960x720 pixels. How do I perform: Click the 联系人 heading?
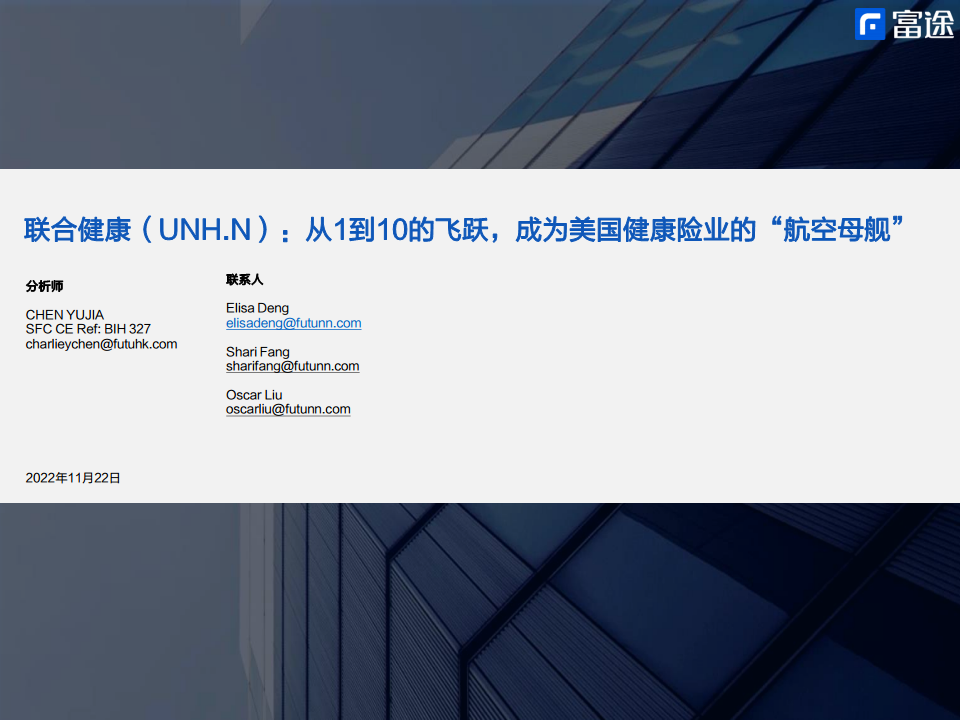click(x=244, y=280)
